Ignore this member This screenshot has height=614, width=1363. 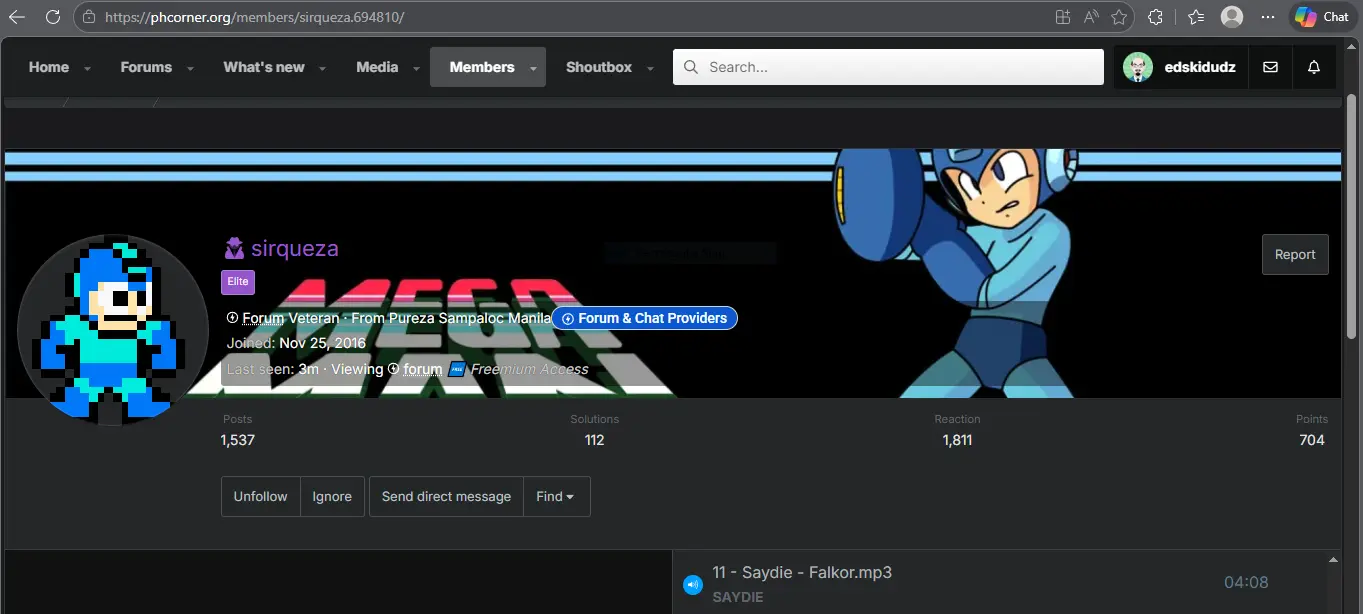332,496
